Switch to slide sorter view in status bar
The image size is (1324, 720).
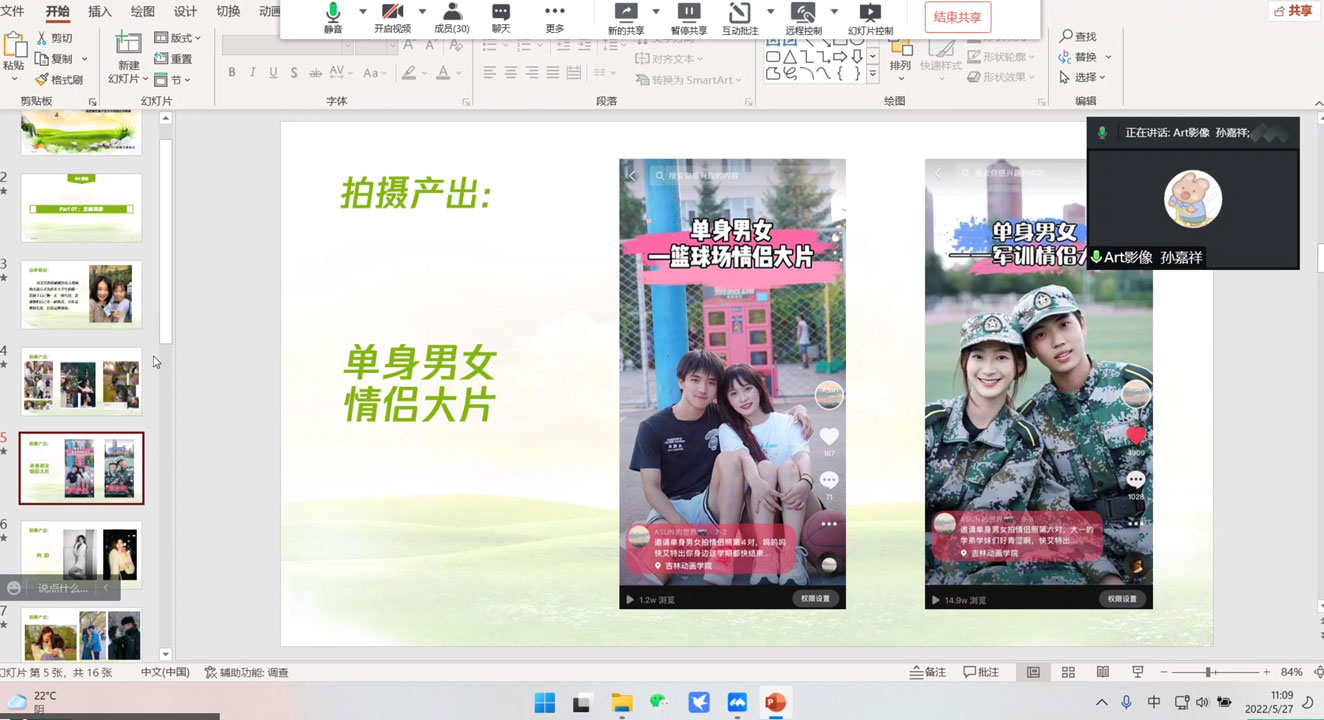pyautogui.click(x=1068, y=672)
